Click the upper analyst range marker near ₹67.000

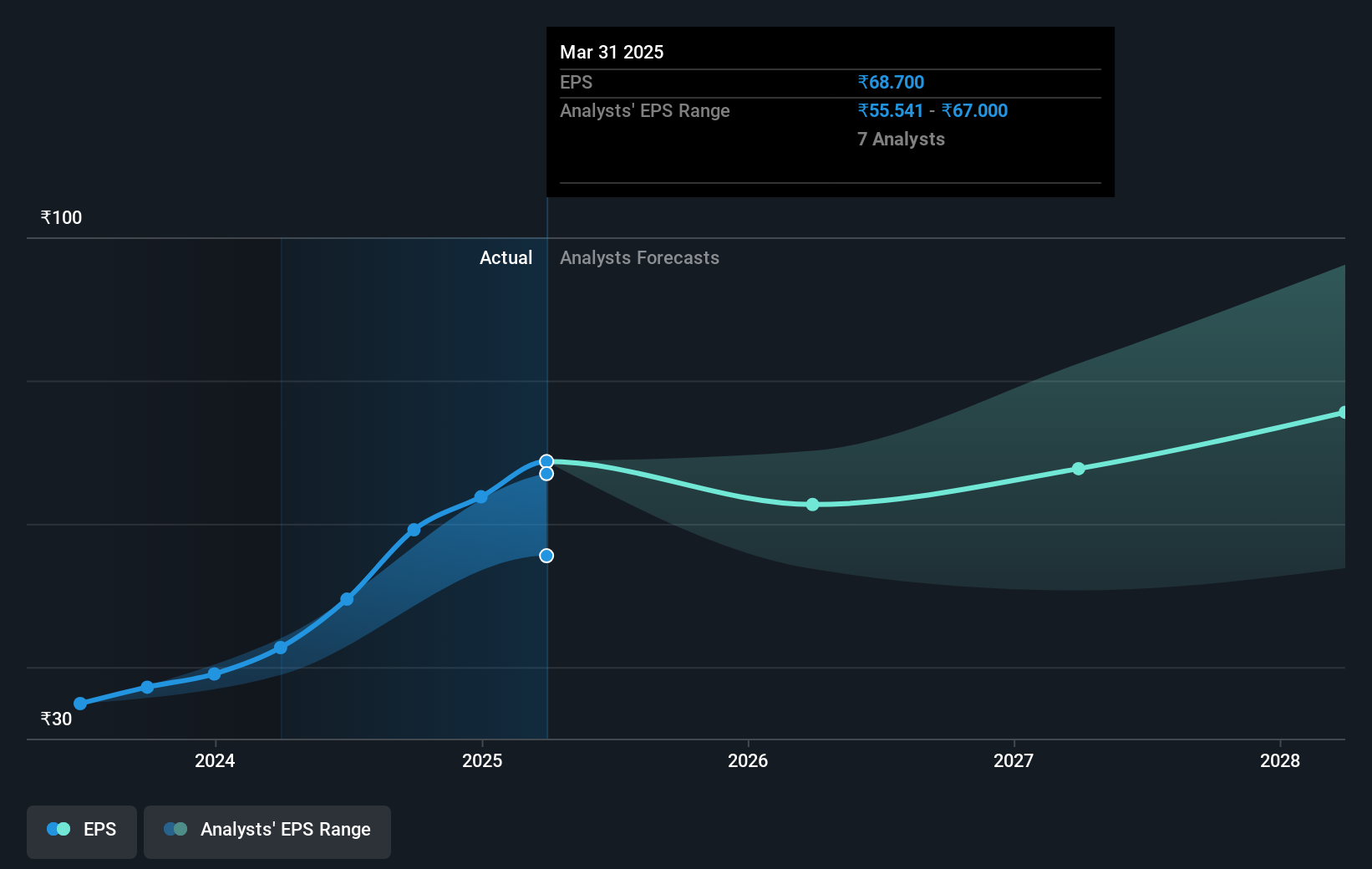[546, 474]
